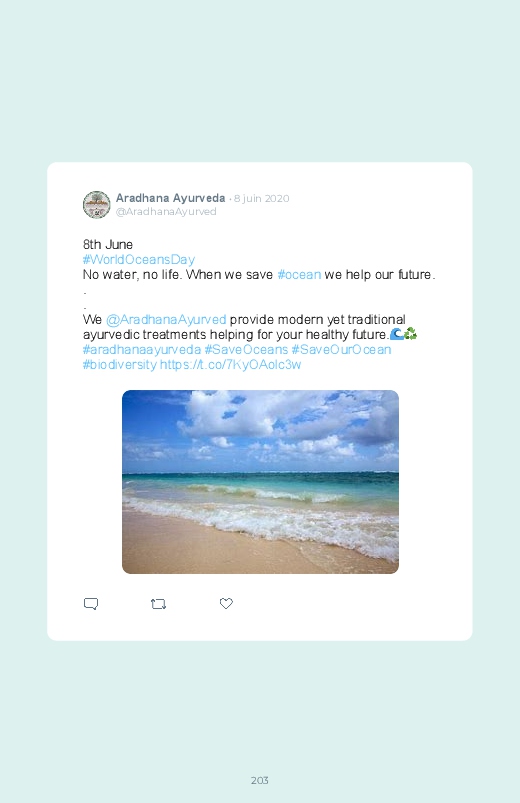Click the recycling emoji in tweet
520x803 pixels.
410,334
